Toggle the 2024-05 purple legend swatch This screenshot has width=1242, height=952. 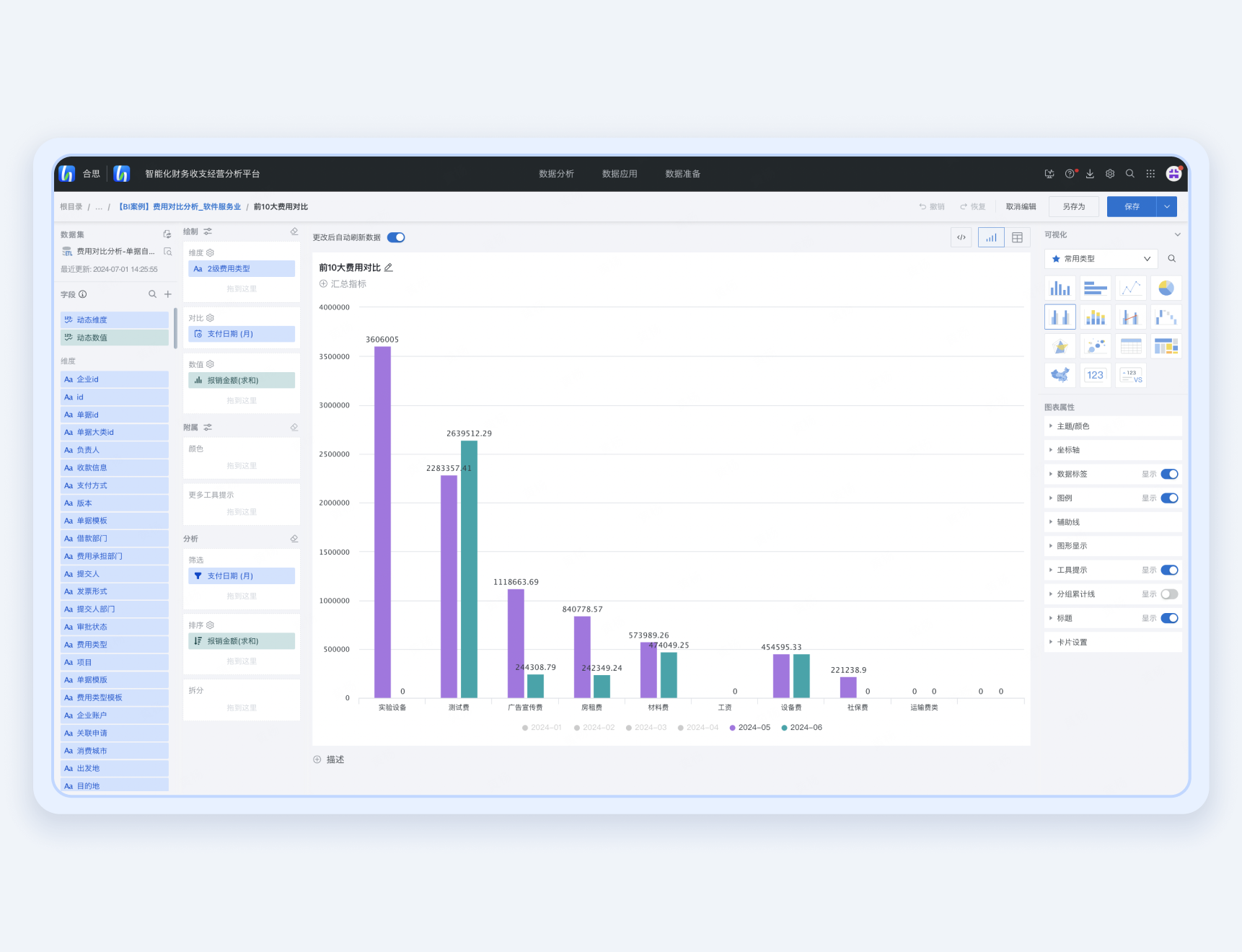(x=733, y=728)
